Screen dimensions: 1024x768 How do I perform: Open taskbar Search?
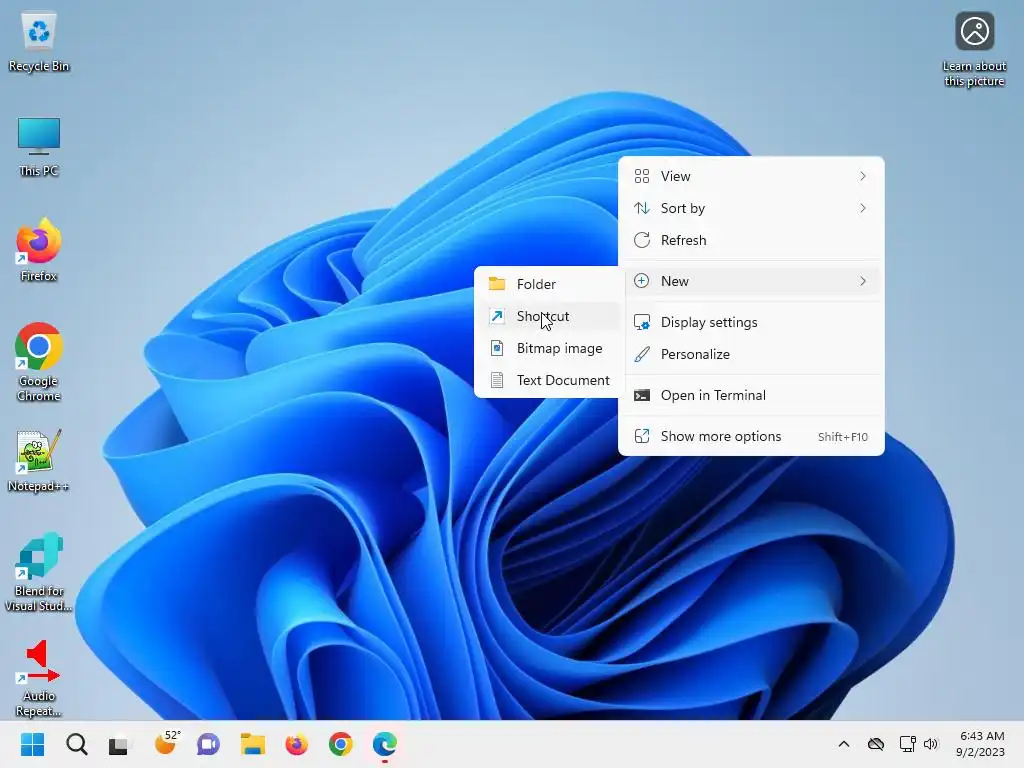pos(76,744)
